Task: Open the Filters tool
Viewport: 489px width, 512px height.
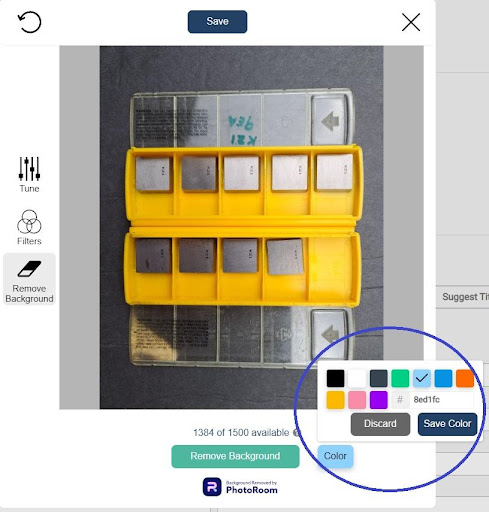Action: pos(29,227)
